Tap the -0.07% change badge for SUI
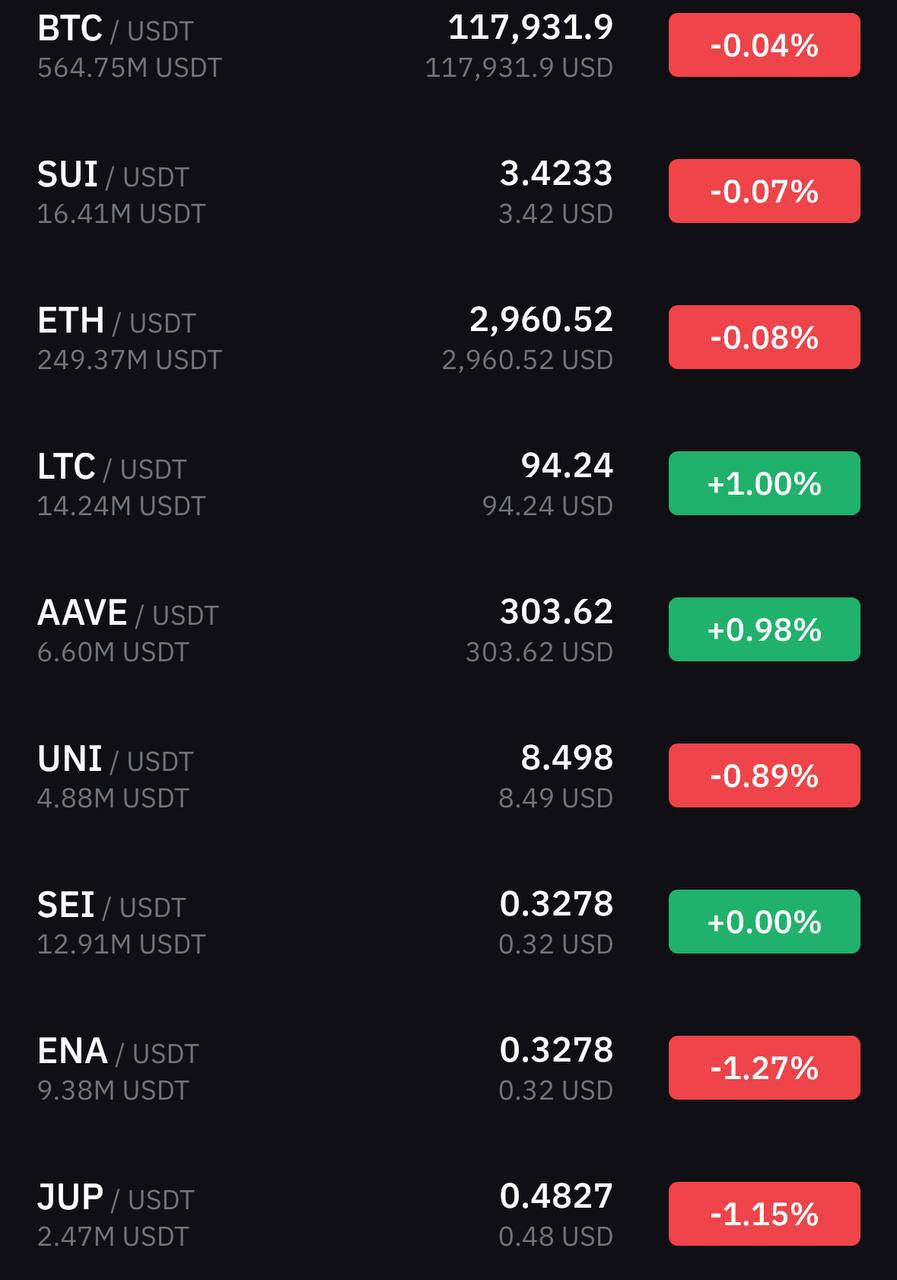This screenshot has height=1280, width=897. [x=764, y=191]
